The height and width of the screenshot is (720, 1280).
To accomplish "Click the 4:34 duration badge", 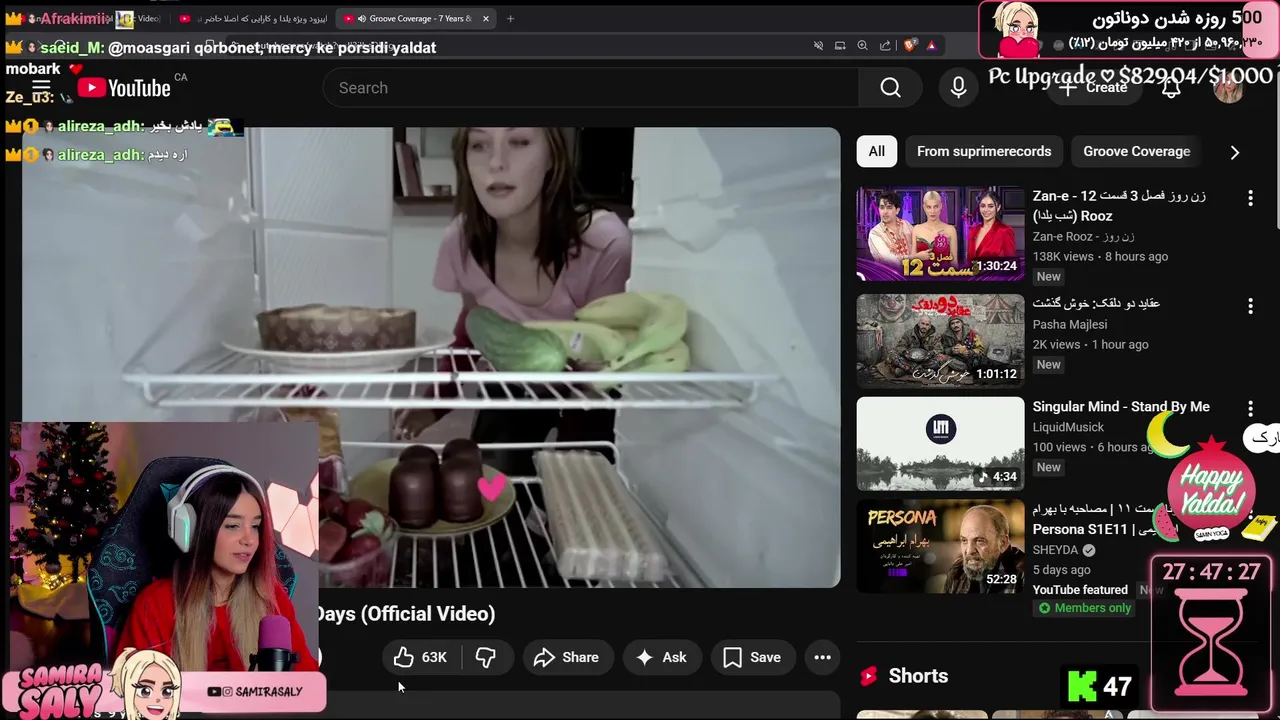I will pos(999,477).
